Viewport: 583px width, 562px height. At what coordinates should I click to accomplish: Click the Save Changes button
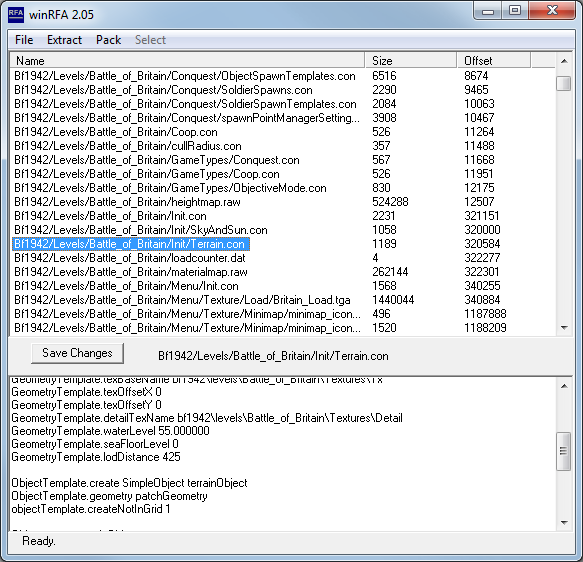(77, 353)
